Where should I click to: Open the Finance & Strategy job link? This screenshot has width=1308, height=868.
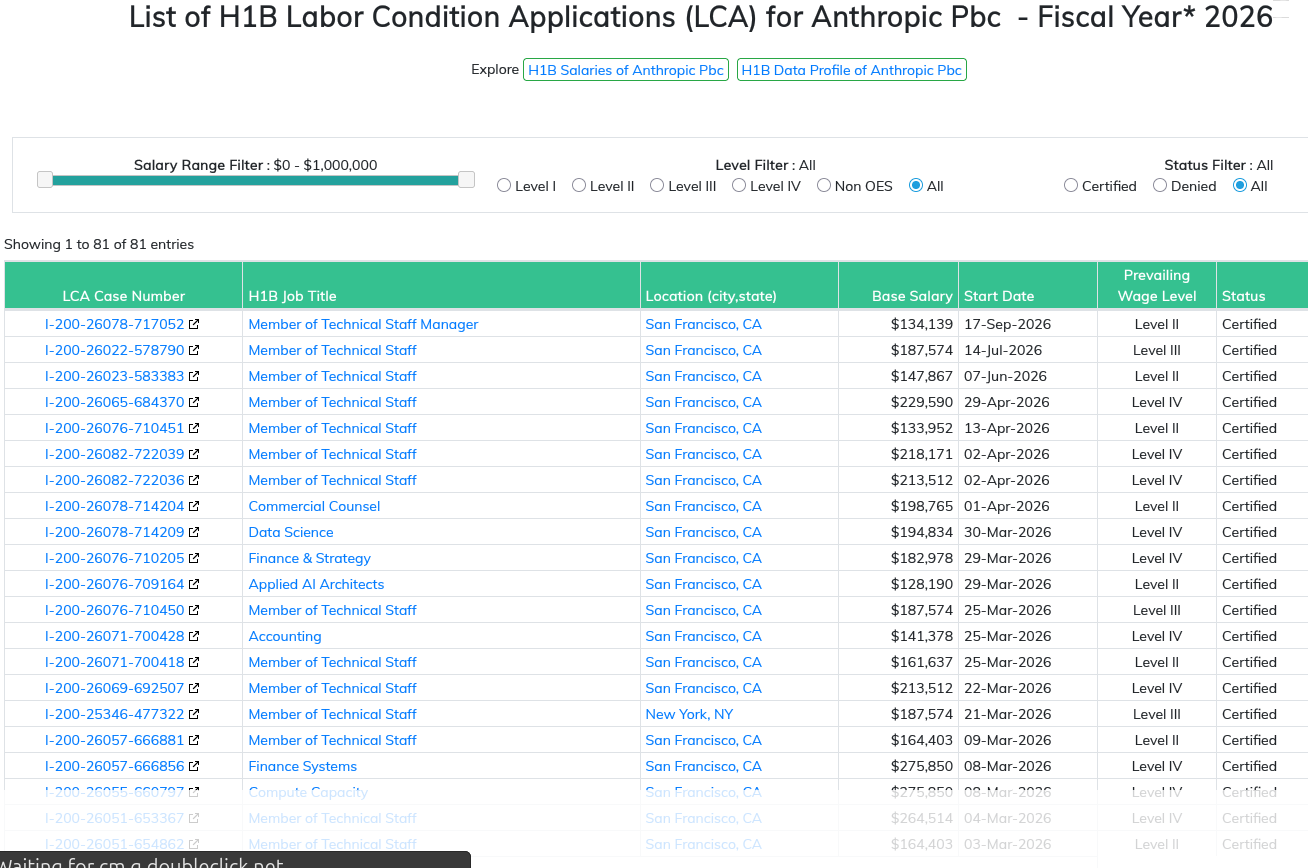pos(309,558)
